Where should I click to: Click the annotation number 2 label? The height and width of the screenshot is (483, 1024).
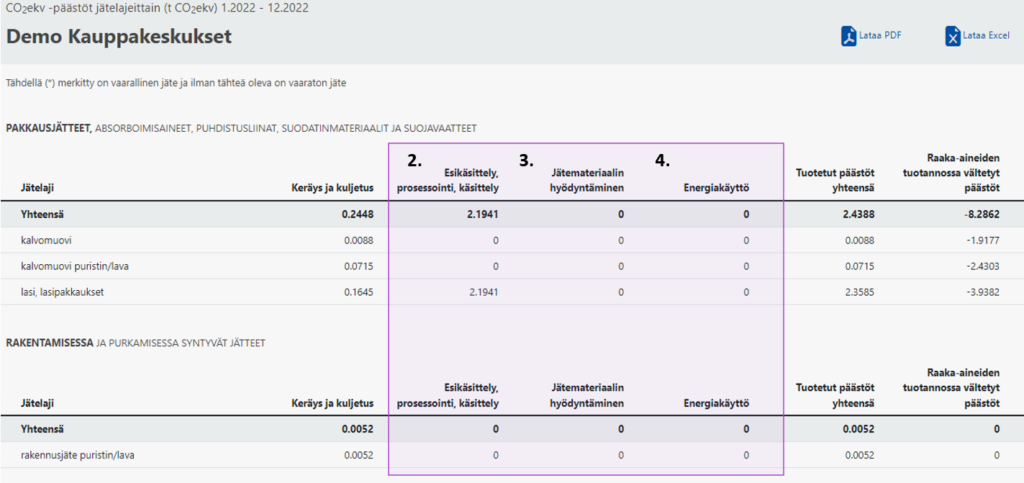[412, 159]
